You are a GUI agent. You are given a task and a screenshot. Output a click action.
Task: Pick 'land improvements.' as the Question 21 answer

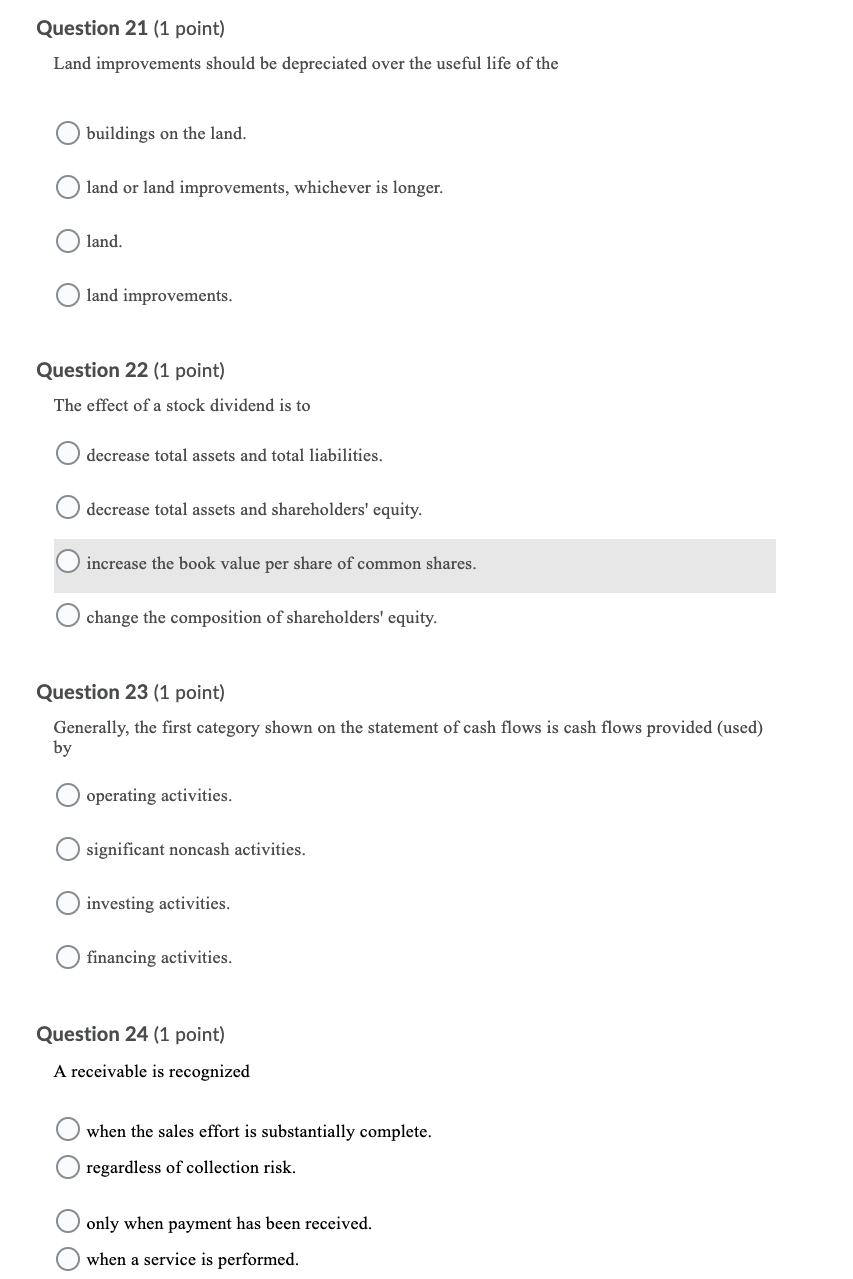(x=67, y=294)
